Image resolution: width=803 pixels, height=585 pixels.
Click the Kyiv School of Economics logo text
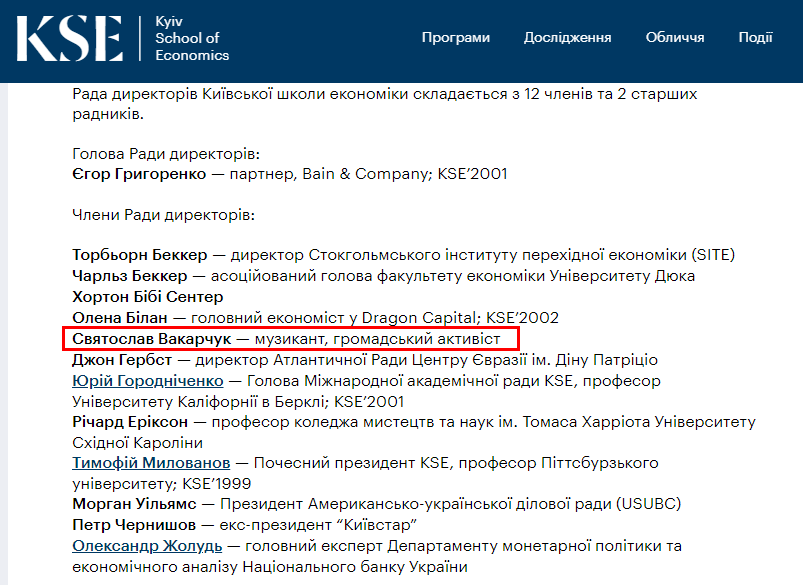tap(187, 38)
